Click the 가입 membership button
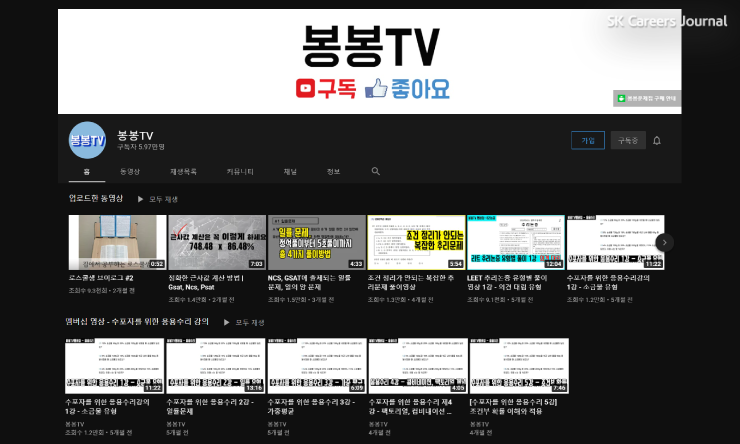 click(x=588, y=141)
